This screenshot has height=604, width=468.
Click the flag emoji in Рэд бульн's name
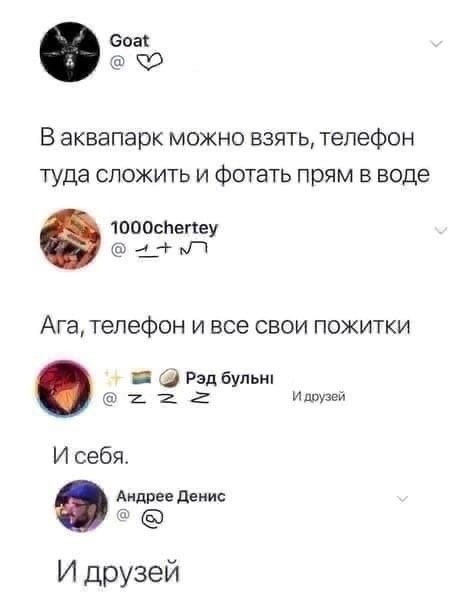(x=141, y=378)
